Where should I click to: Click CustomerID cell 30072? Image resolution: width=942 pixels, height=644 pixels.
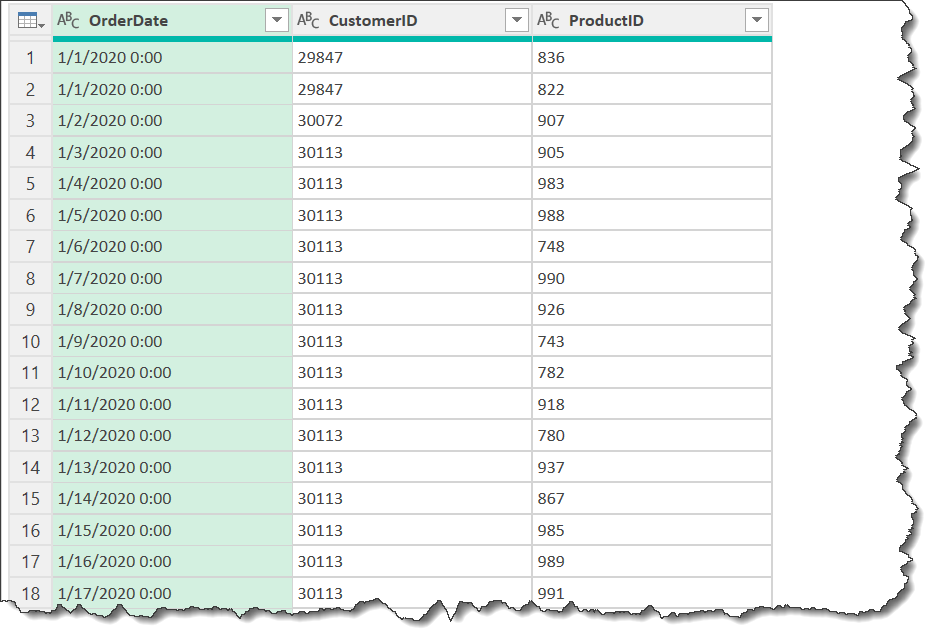click(x=412, y=121)
